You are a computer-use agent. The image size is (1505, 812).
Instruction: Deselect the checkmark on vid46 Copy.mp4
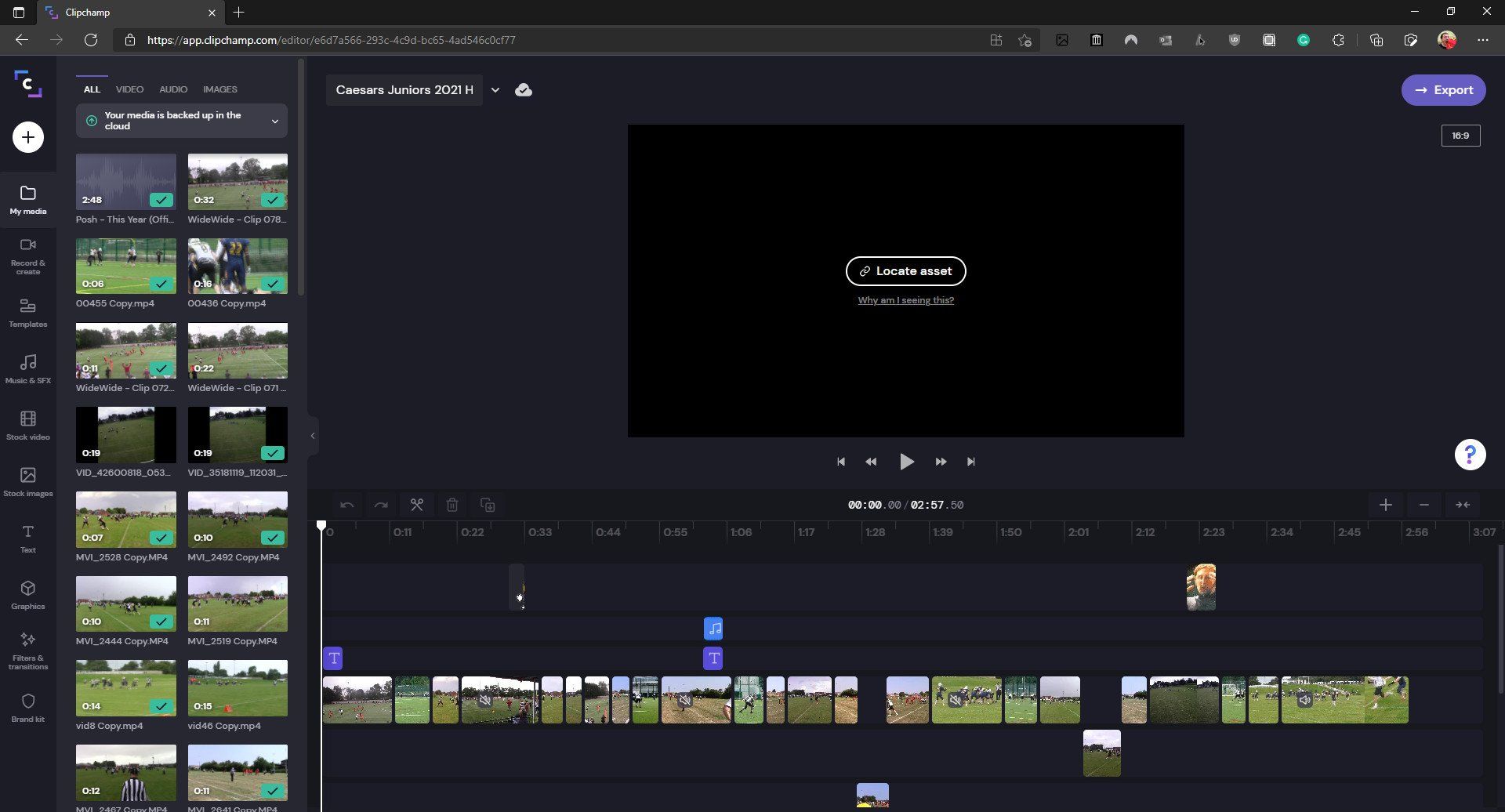click(x=274, y=705)
